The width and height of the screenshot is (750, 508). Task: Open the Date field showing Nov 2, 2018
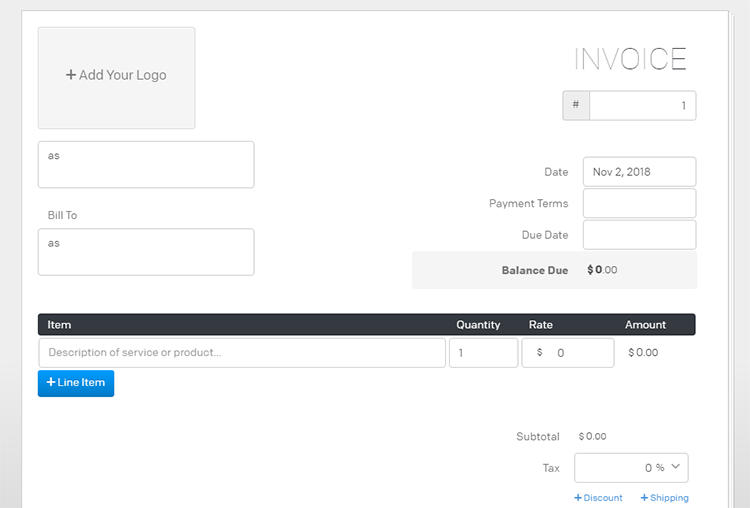point(639,172)
